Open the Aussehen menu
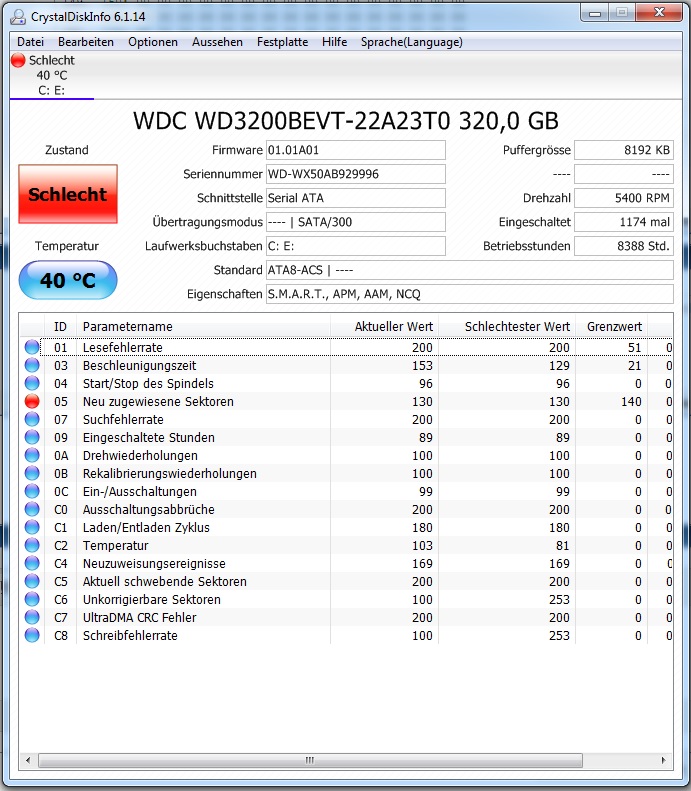 pos(217,42)
